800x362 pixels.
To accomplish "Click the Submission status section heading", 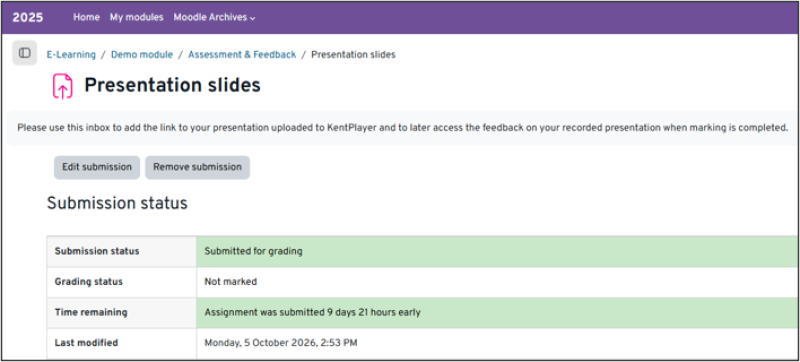I will [x=117, y=203].
